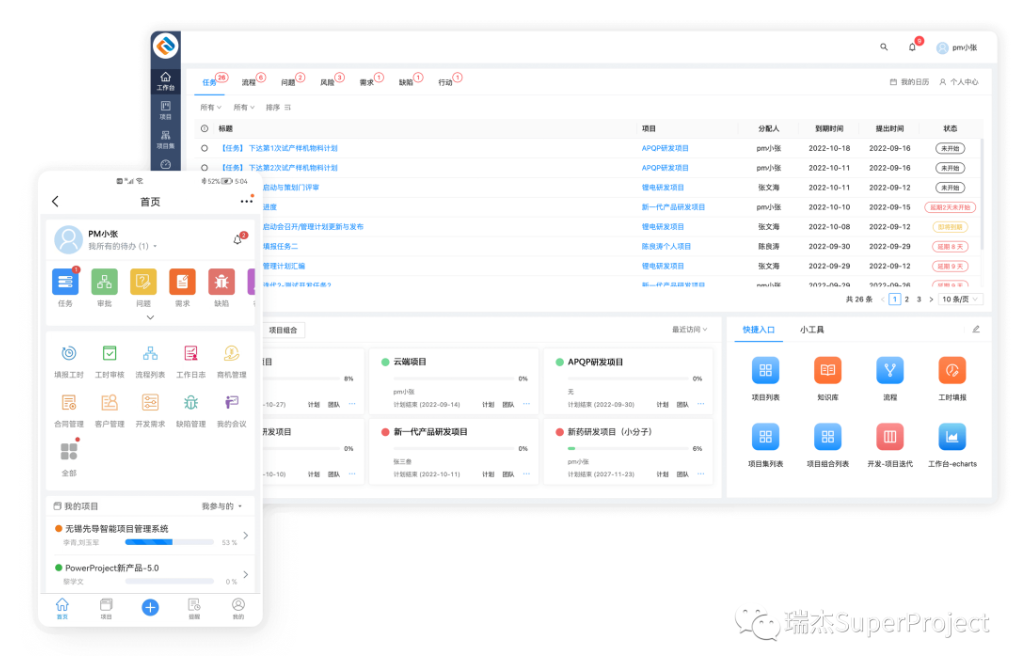Click the desktop notification bell icon
The width and height of the screenshot is (1022, 656).
[912, 47]
